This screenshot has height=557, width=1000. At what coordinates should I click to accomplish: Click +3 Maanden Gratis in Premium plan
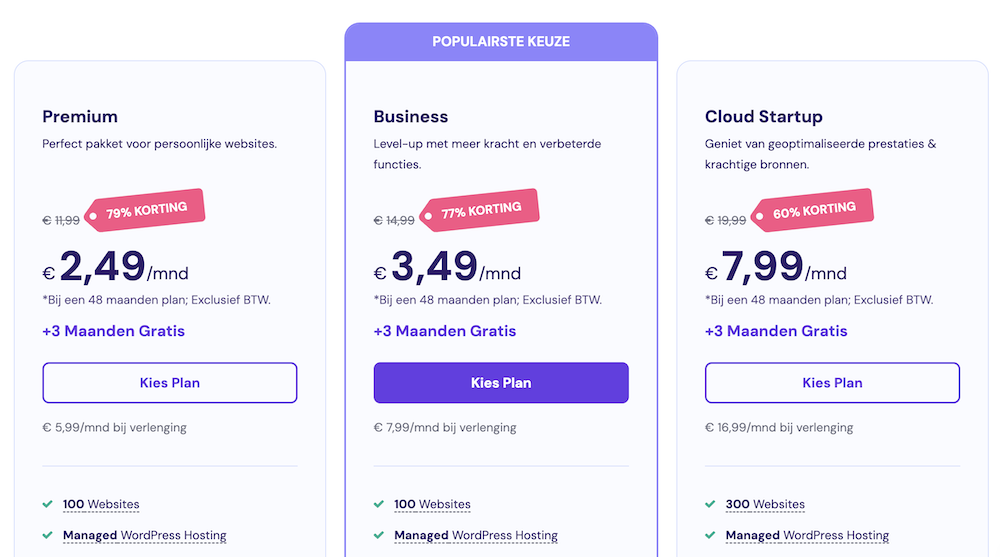coord(113,331)
